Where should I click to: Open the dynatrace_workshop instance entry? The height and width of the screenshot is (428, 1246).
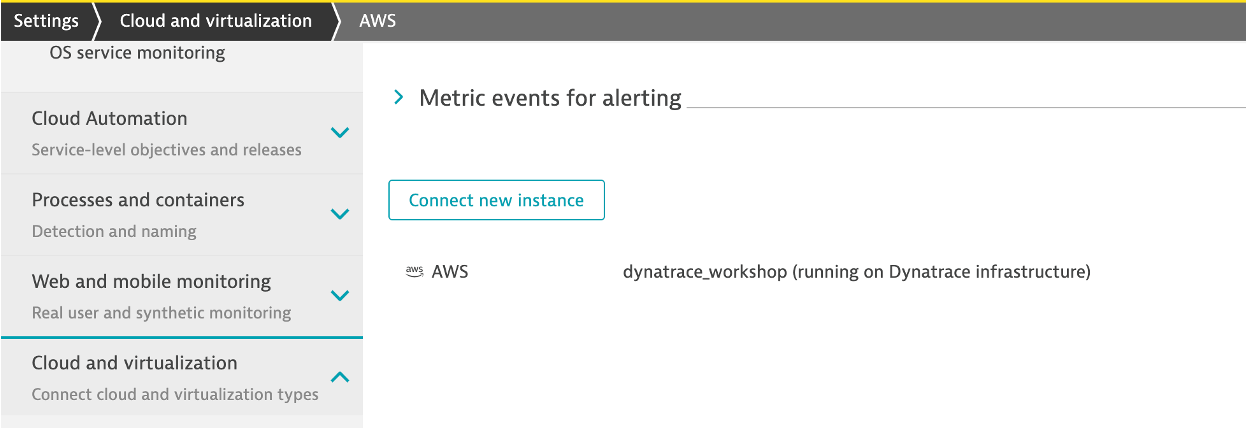(856, 272)
